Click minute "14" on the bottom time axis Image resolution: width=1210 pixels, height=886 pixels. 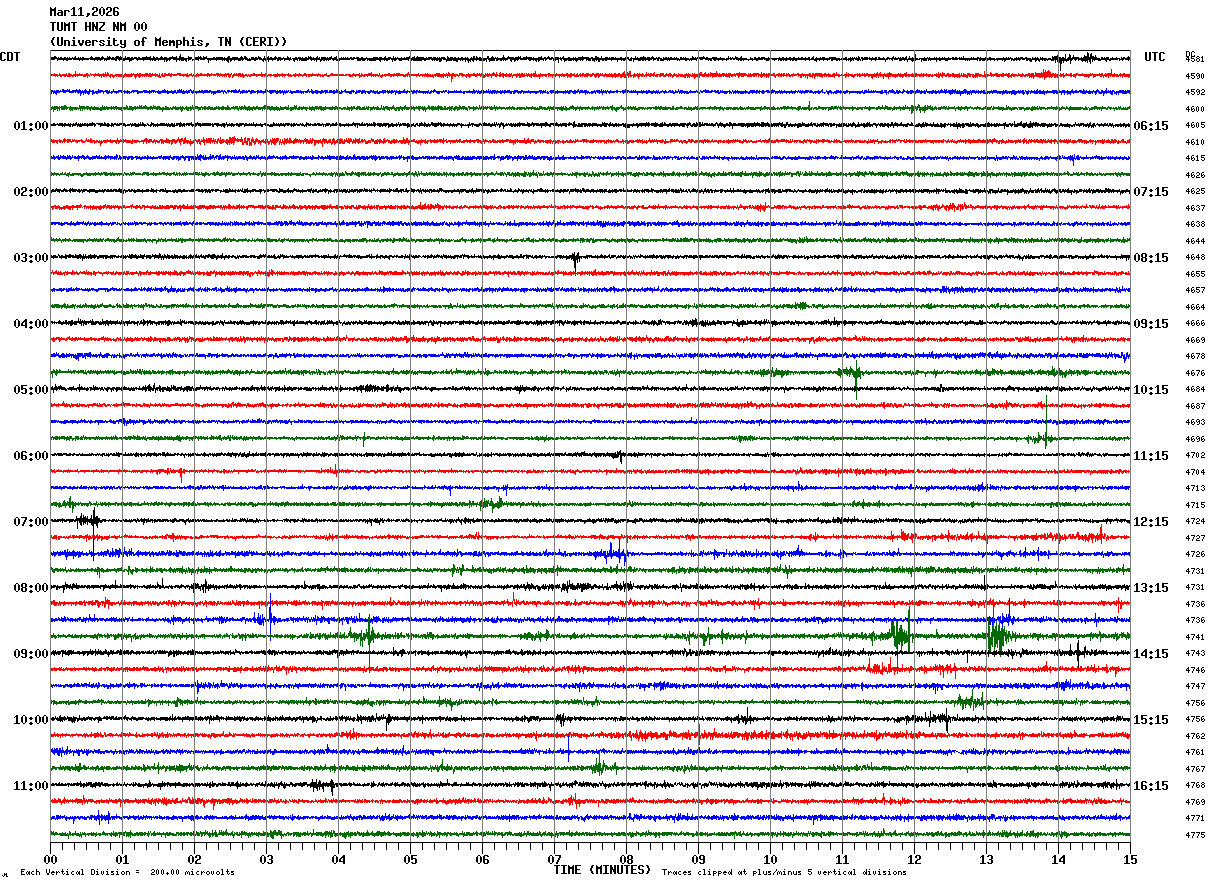click(x=1058, y=859)
